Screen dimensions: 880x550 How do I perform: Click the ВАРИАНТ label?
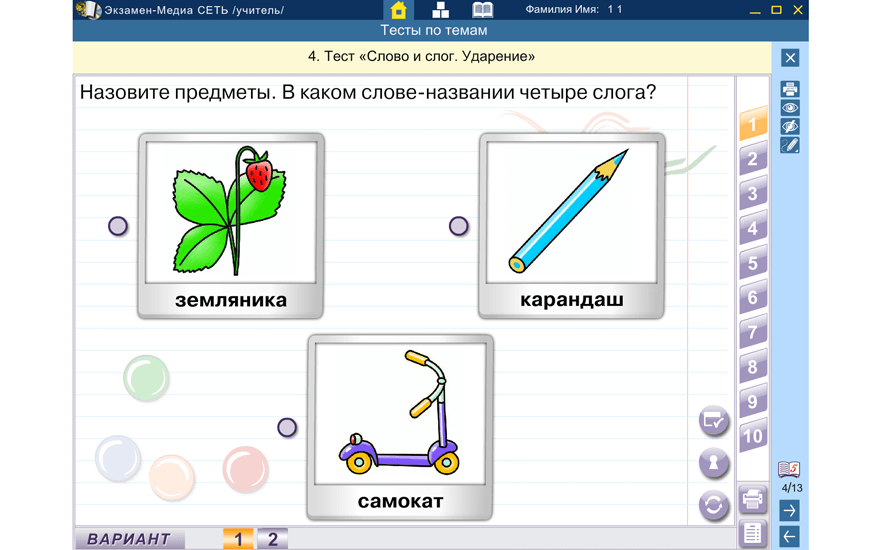click(x=129, y=539)
